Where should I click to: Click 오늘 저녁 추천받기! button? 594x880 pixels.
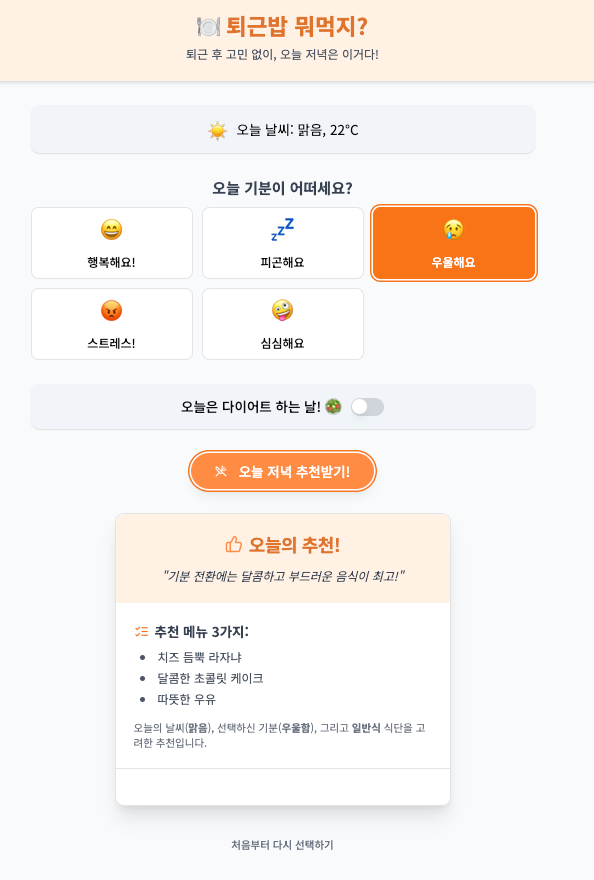(282, 471)
